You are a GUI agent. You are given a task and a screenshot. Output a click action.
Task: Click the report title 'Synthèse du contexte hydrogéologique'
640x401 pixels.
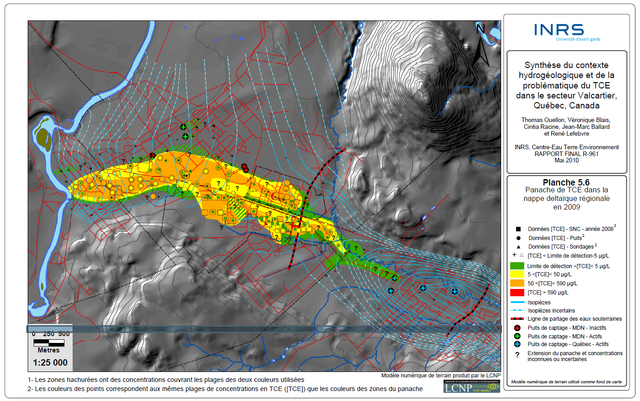[567, 85]
